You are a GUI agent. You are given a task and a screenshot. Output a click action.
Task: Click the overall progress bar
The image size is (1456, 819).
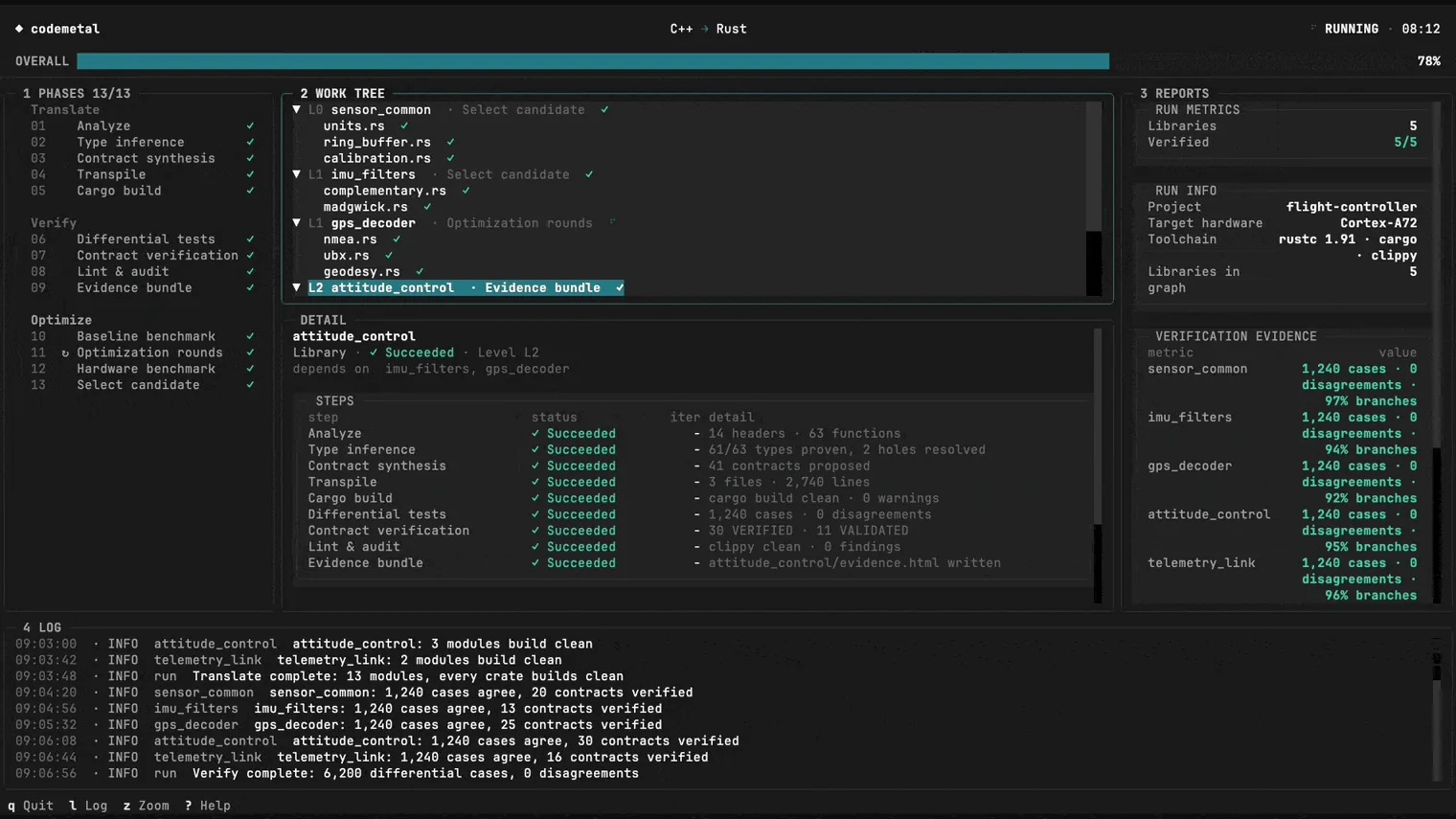click(593, 61)
